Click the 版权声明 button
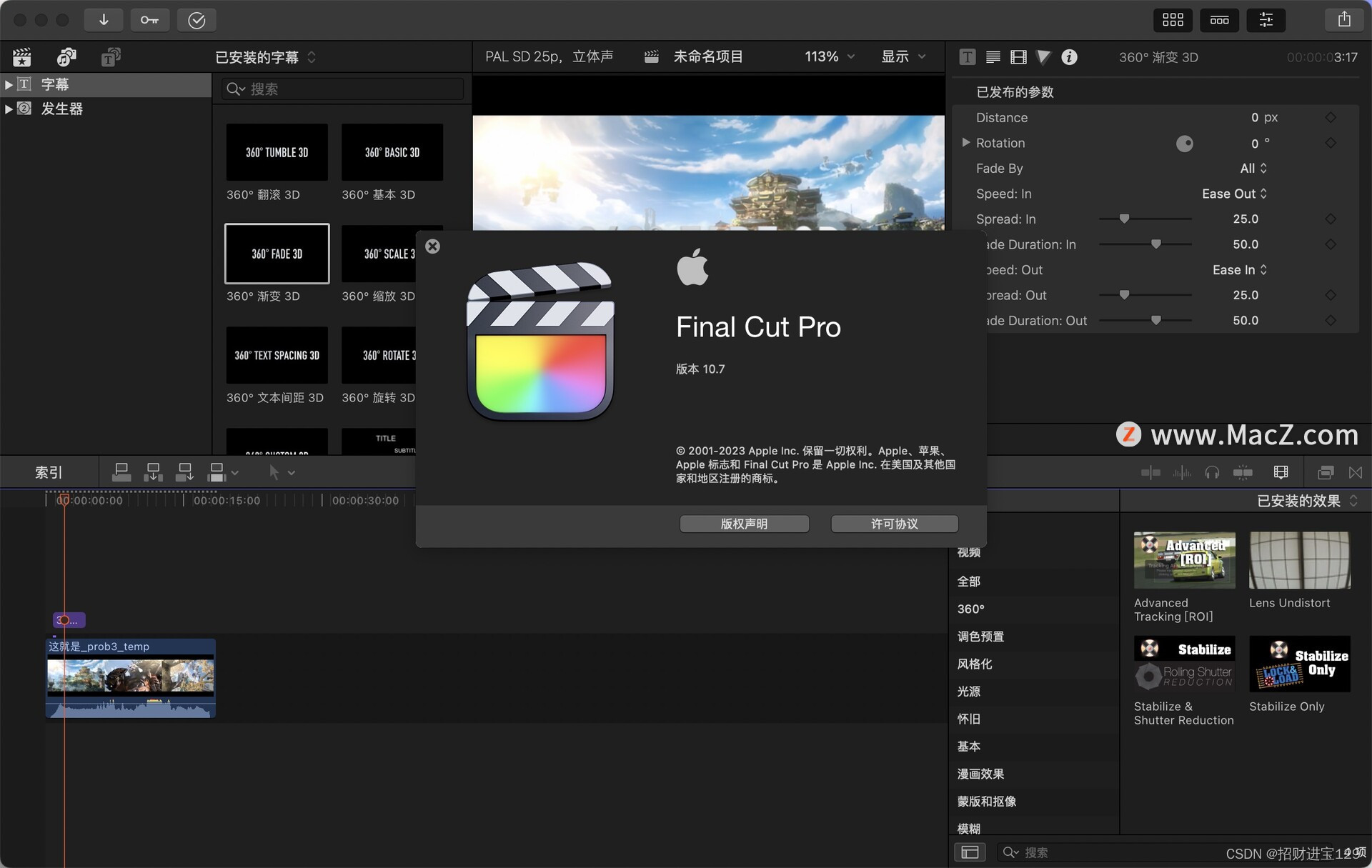Screen dimensions: 1372x868 (744, 524)
